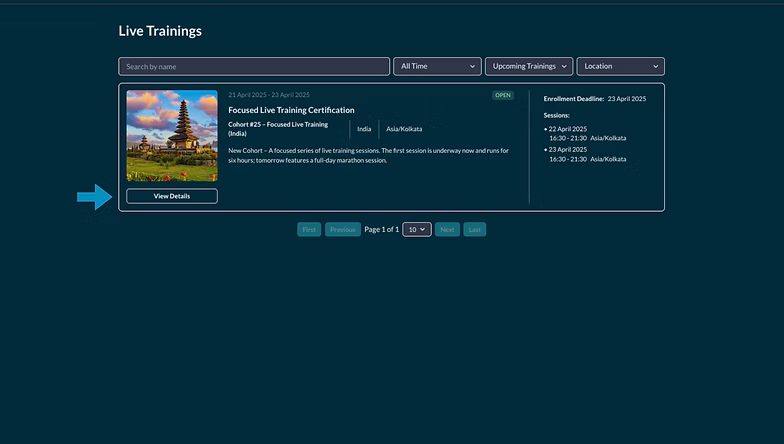Open the All Time dropdown
This screenshot has height=444, width=784.
click(x=438, y=66)
